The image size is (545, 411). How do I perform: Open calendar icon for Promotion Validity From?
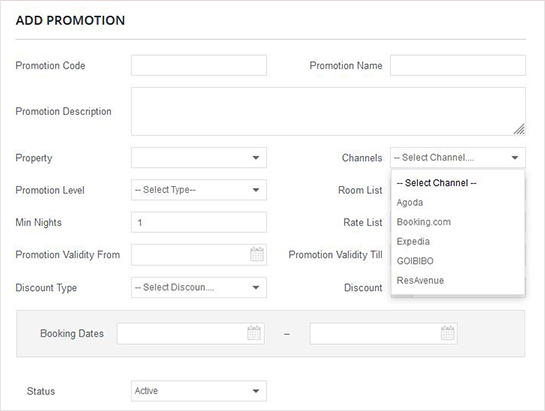[257, 255]
